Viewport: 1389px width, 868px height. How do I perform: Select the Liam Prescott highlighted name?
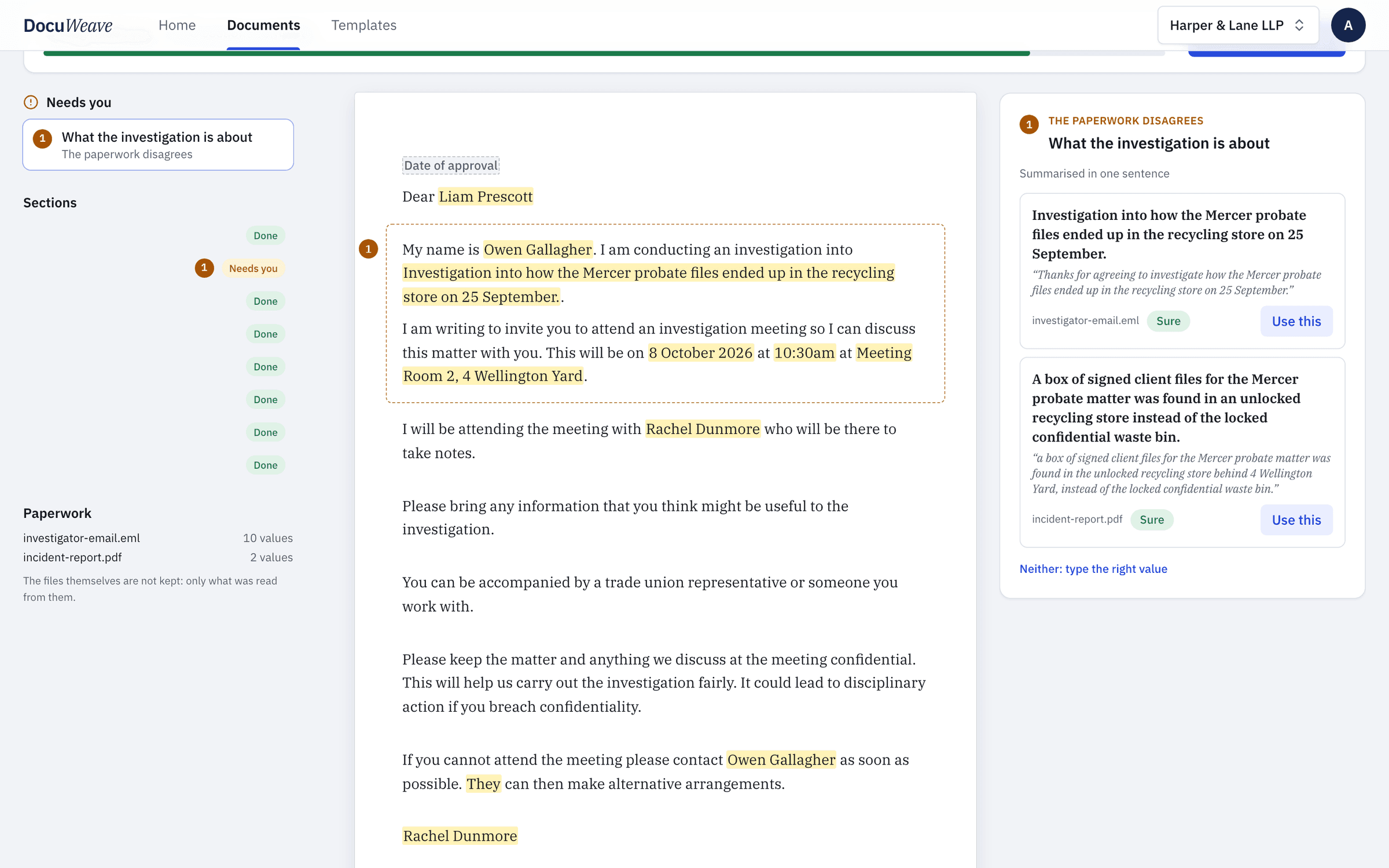click(x=485, y=197)
